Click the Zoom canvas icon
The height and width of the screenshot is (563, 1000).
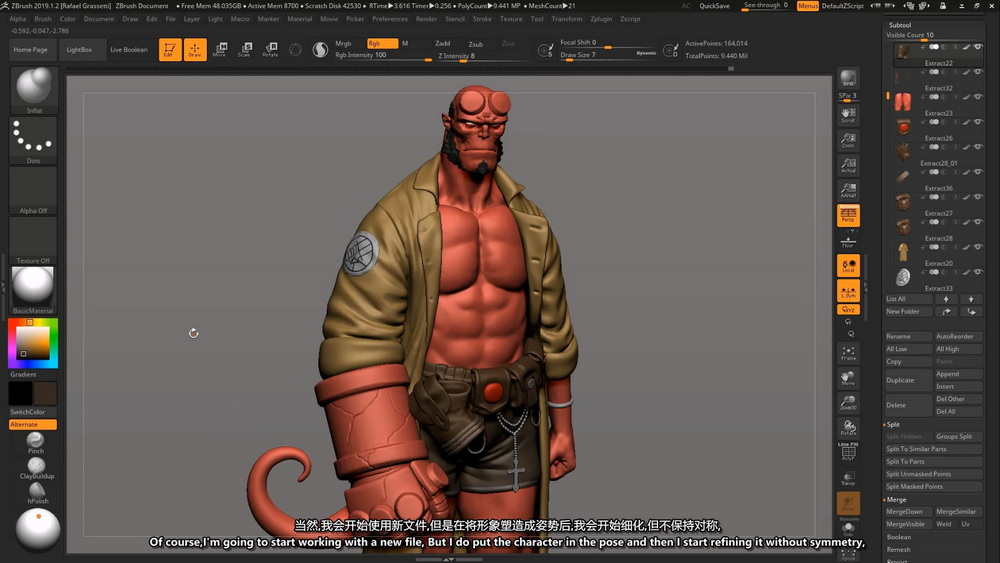coord(848,140)
